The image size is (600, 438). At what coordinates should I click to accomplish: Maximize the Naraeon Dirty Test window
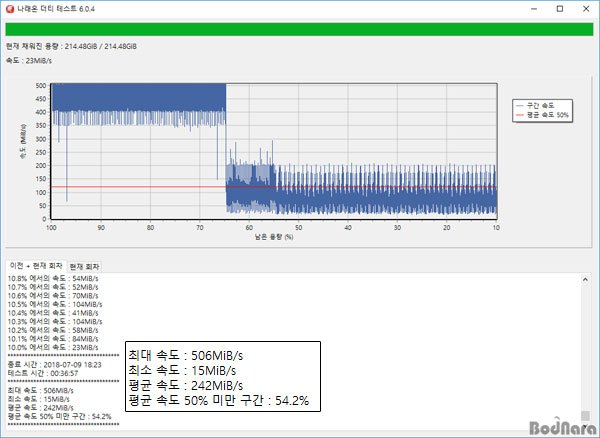560,9
